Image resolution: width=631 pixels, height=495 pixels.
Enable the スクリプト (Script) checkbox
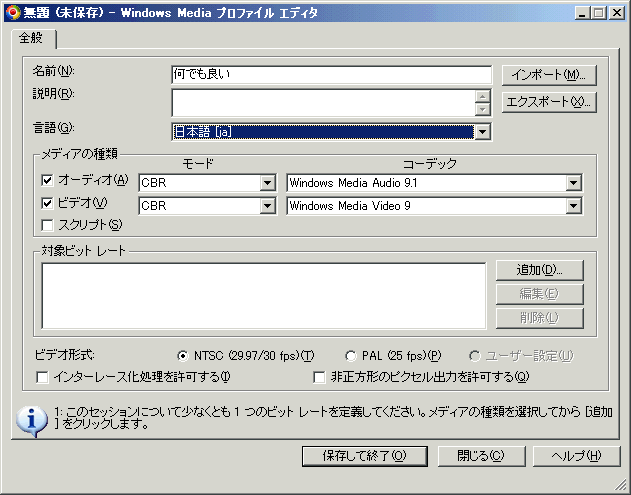47,225
